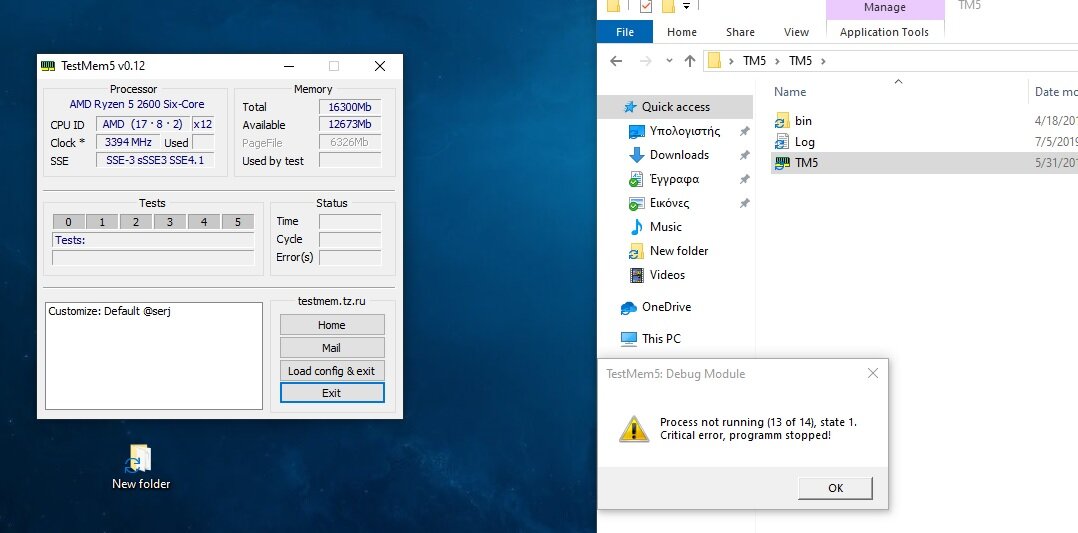The width and height of the screenshot is (1078, 533).
Task: Click the empty Error(s) status field
Action: [350, 257]
